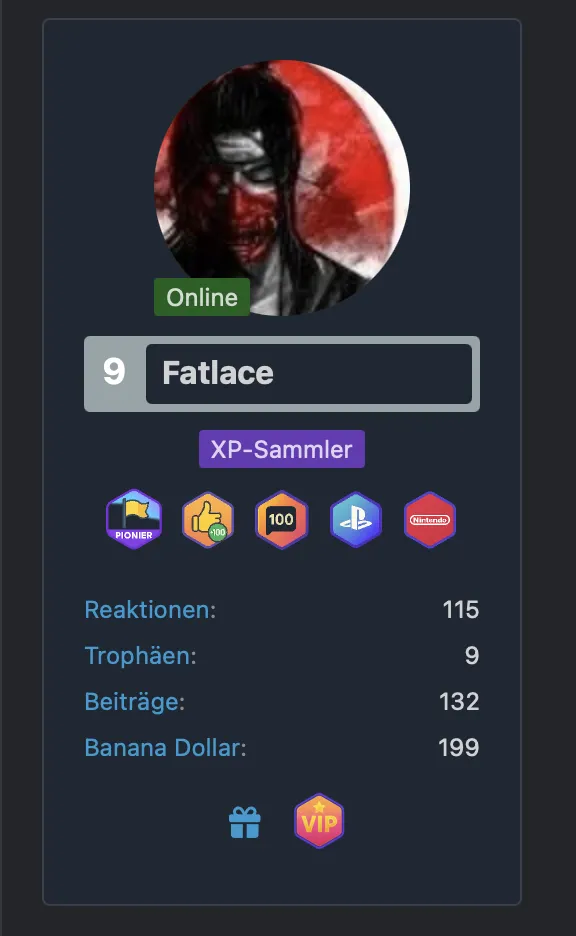Open the thumbs-up +100 reactions badge
Image resolution: width=576 pixels, height=936 pixels.
208,519
